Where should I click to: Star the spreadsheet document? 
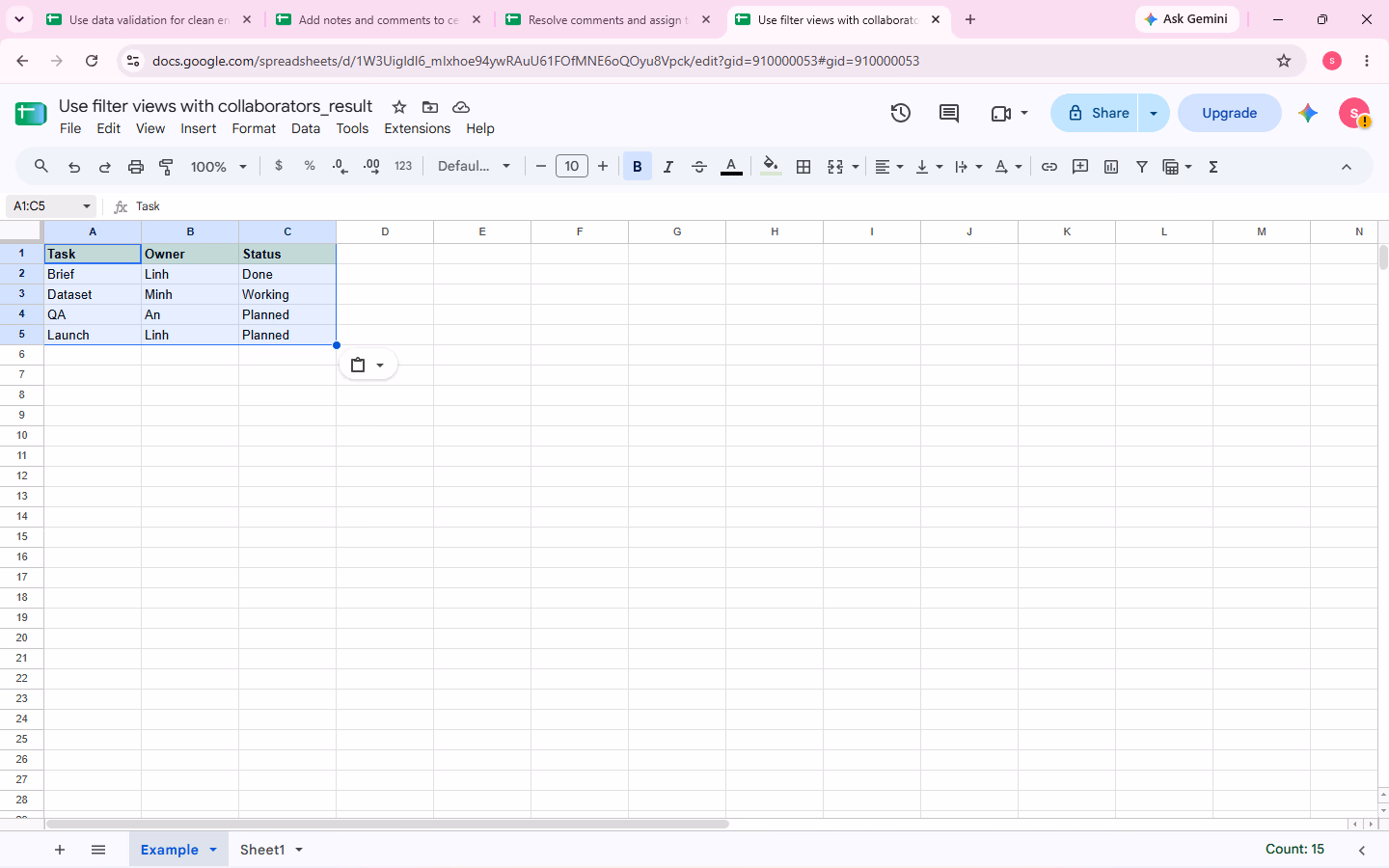pos(399,107)
